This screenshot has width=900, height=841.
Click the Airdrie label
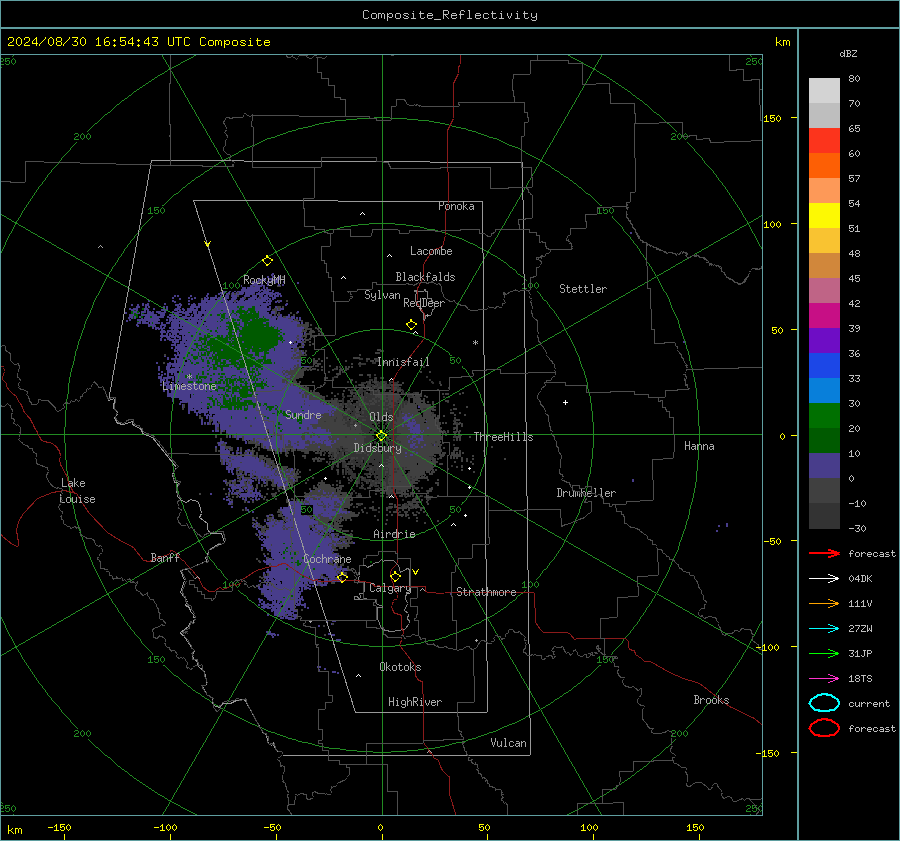(x=394, y=534)
